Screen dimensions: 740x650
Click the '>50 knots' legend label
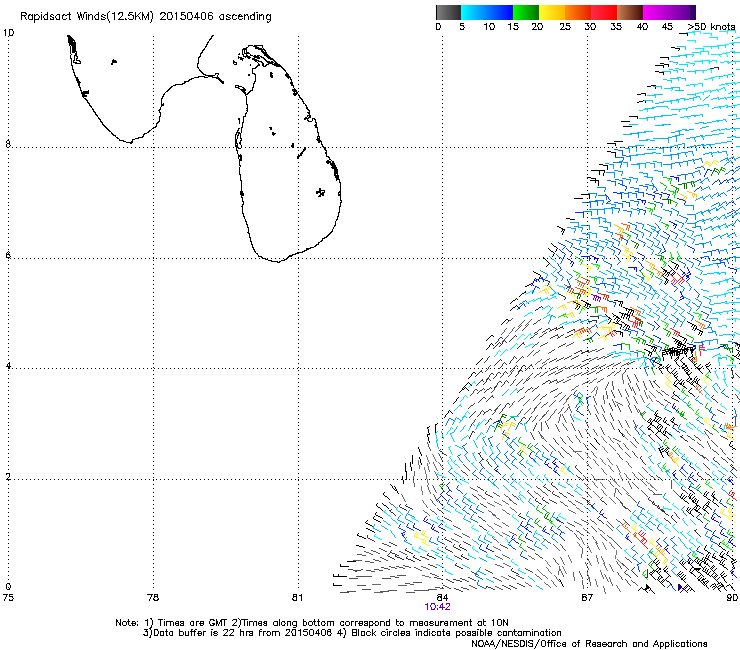(712, 27)
